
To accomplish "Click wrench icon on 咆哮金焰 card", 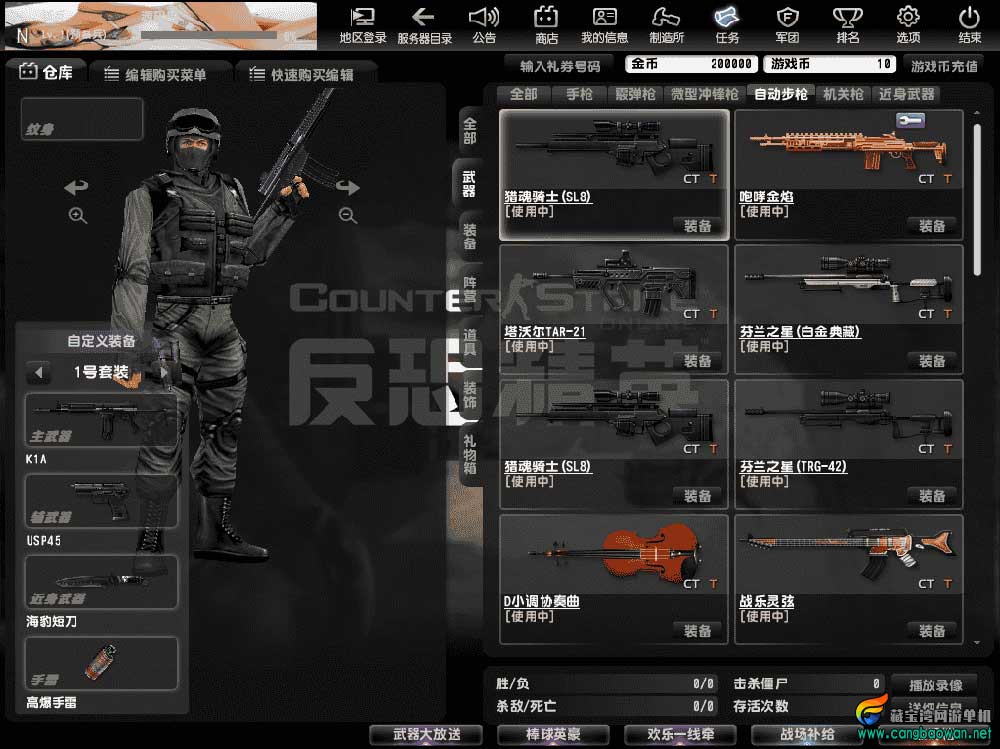I will 910,120.
